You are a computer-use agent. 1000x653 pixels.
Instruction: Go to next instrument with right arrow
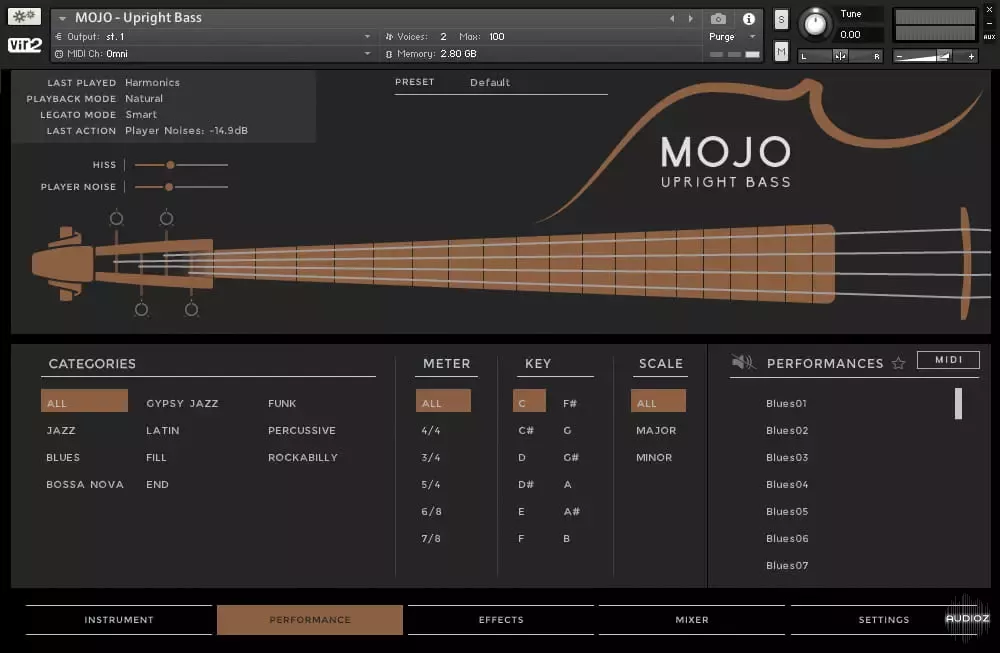(690, 19)
